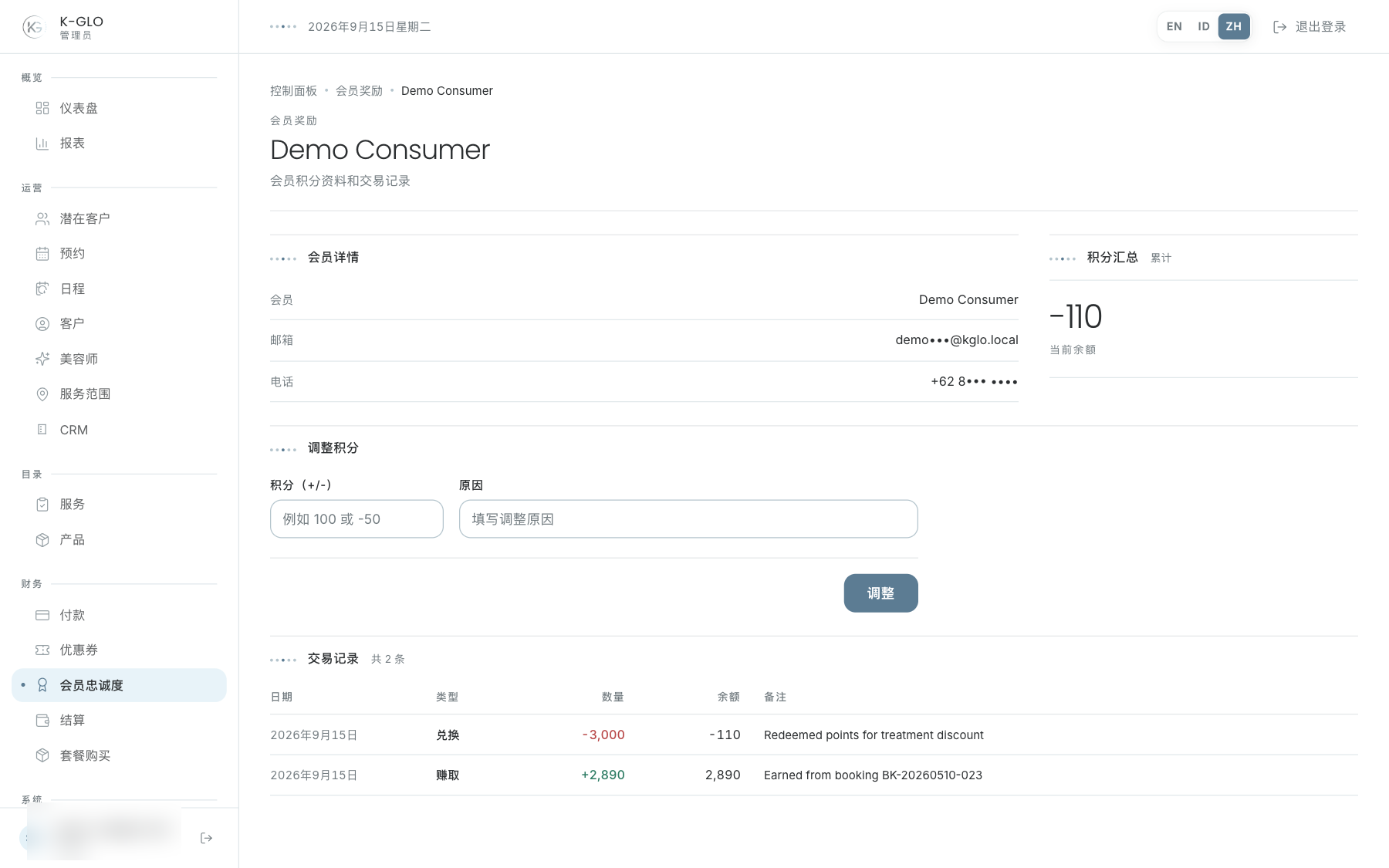This screenshot has width=1389, height=868.
Task: Click the 付款 credit card icon
Action: pos(42,615)
